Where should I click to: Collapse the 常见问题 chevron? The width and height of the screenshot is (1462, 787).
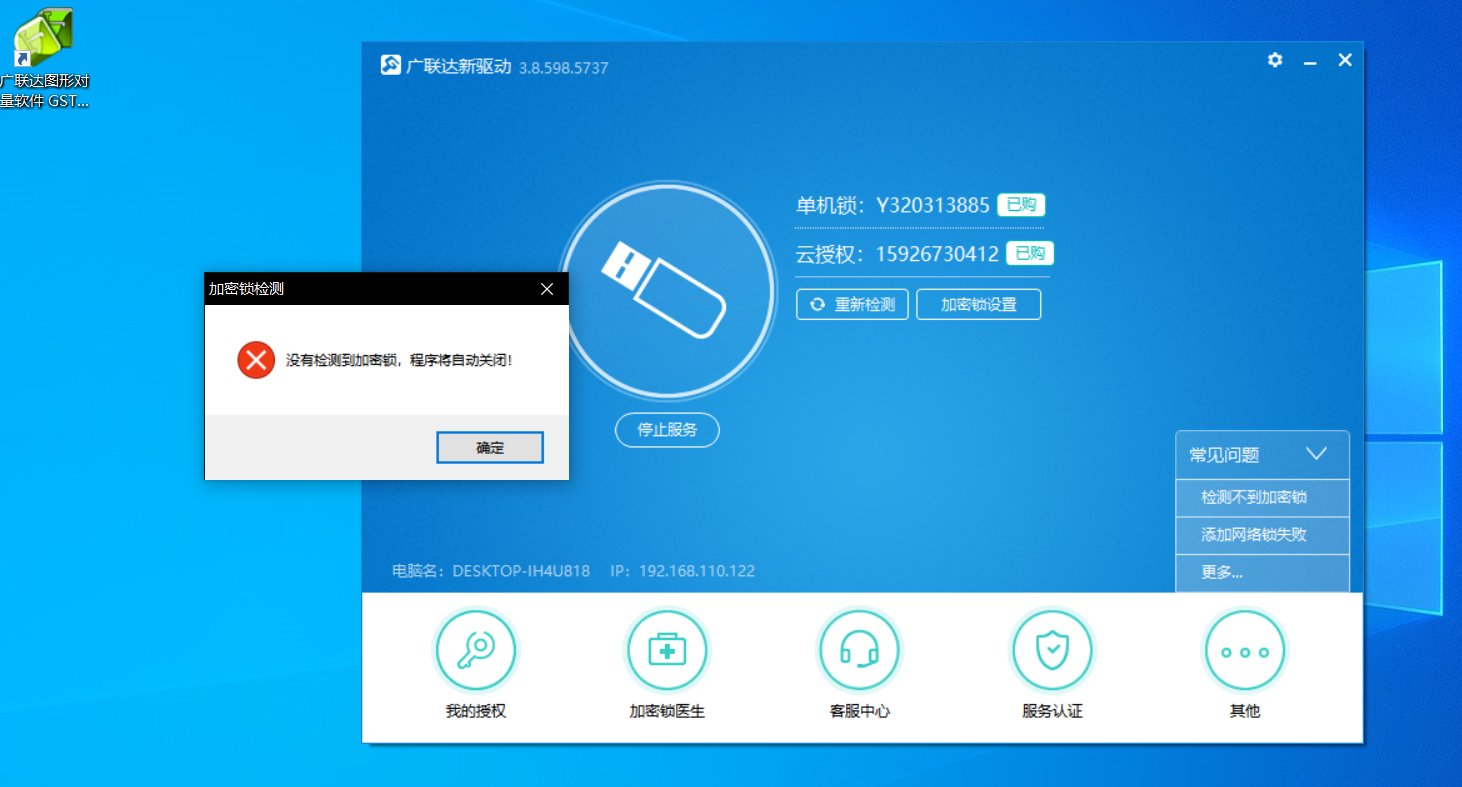click(1317, 454)
